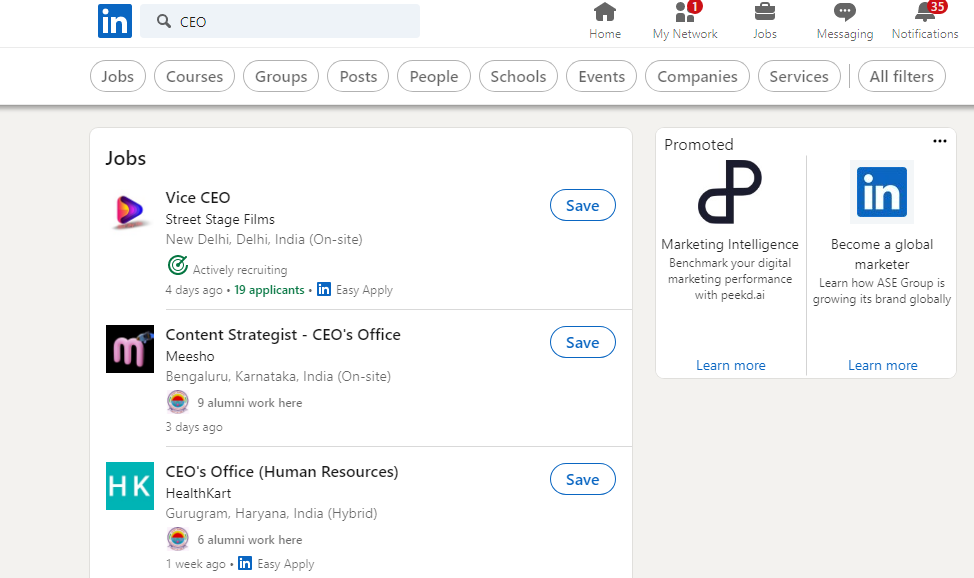Filter results by Events

pyautogui.click(x=601, y=76)
